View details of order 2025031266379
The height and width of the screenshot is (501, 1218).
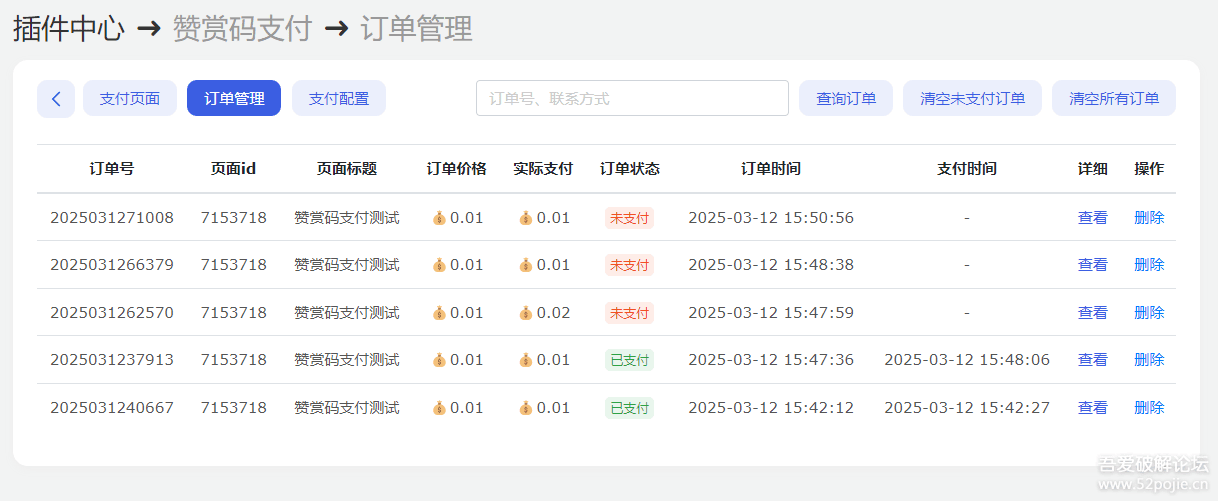pos(1092,265)
